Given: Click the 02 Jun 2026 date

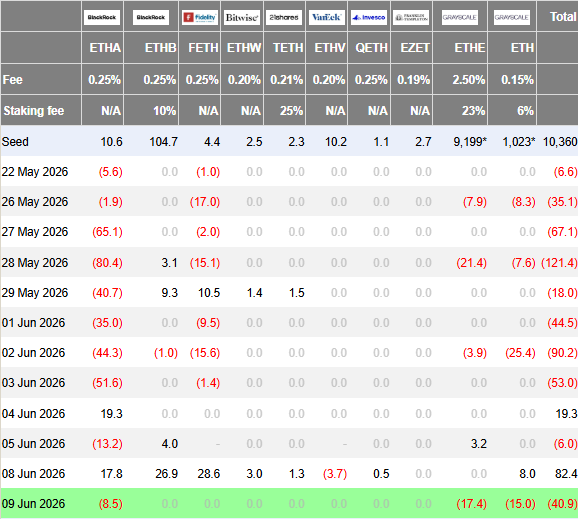Looking at the screenshot, I should [34, 353].
